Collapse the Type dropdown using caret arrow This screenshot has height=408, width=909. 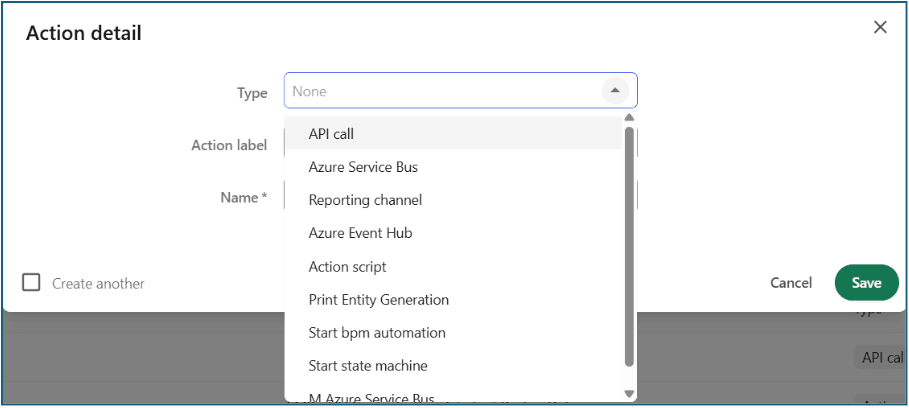pyautogui.click(x=615, y=91)
